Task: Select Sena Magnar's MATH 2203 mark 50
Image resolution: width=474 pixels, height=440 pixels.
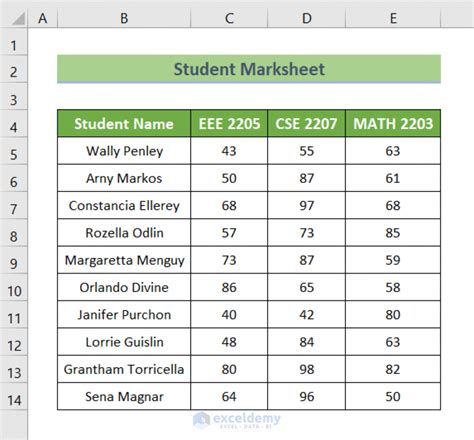Action: click(x=393, y=397)
